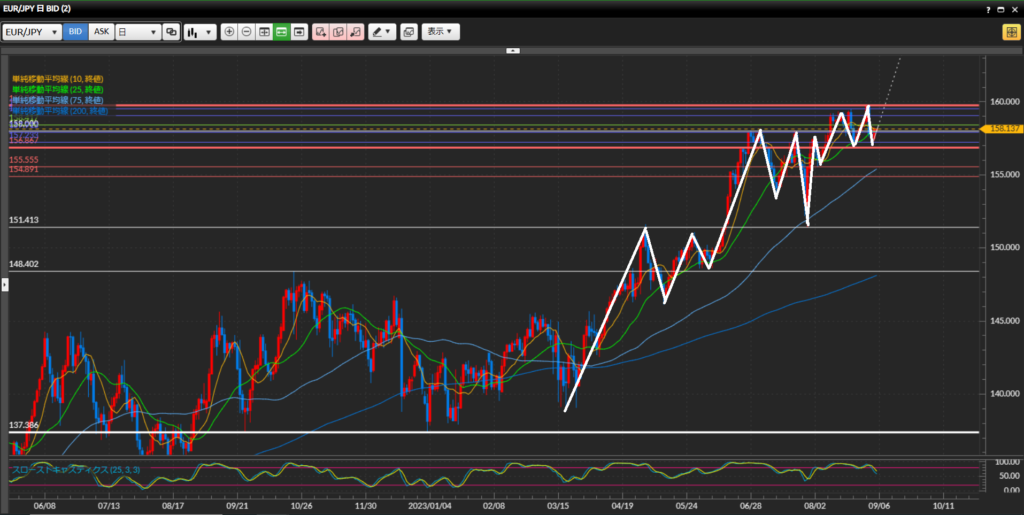Click the yellow crosshair icon at right
This screenshot has width=1024, height=515.
[1010, 32]
